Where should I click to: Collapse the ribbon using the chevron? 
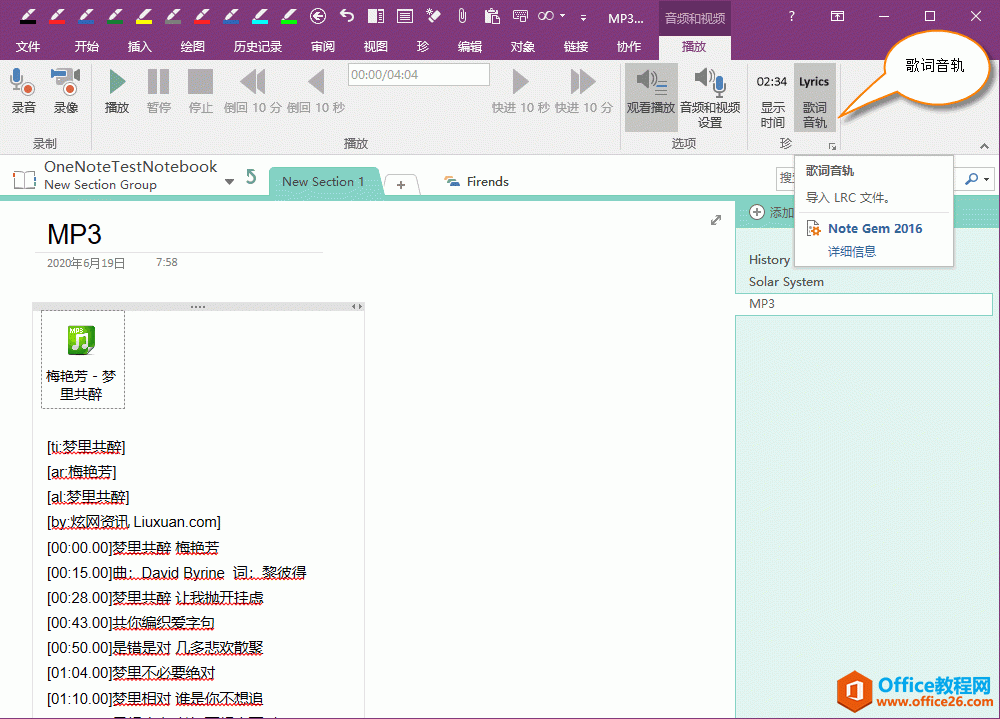[x=984, y=145]
